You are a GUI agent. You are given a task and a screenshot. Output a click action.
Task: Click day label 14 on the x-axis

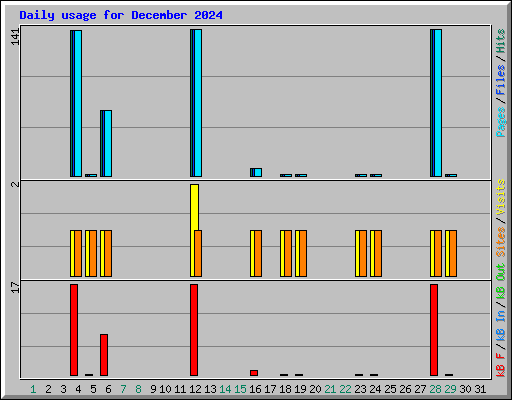225,389
